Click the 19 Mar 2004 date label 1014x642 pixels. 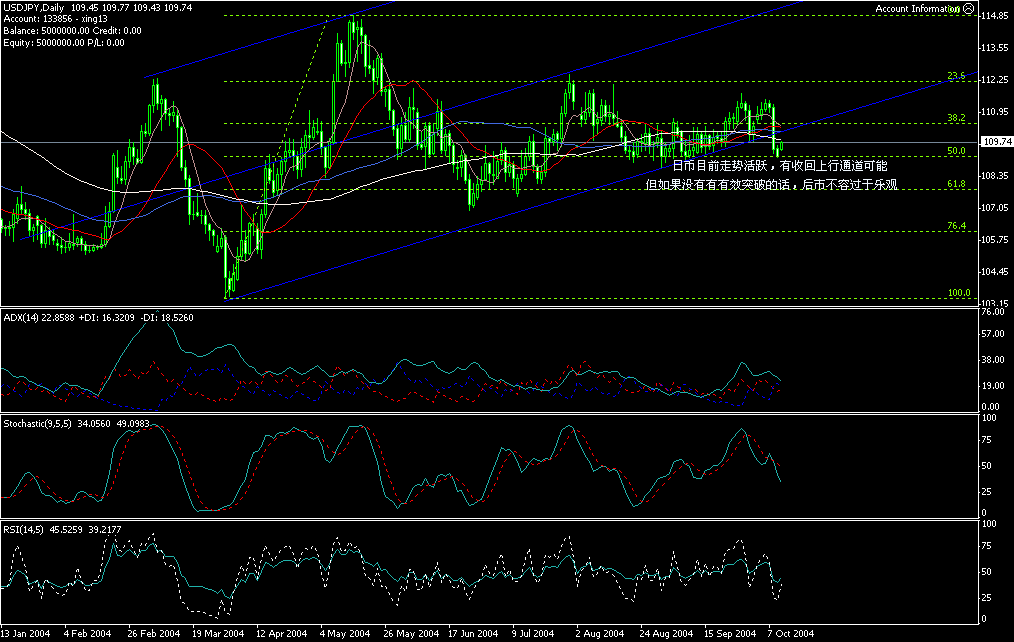(x=218, y=634)
